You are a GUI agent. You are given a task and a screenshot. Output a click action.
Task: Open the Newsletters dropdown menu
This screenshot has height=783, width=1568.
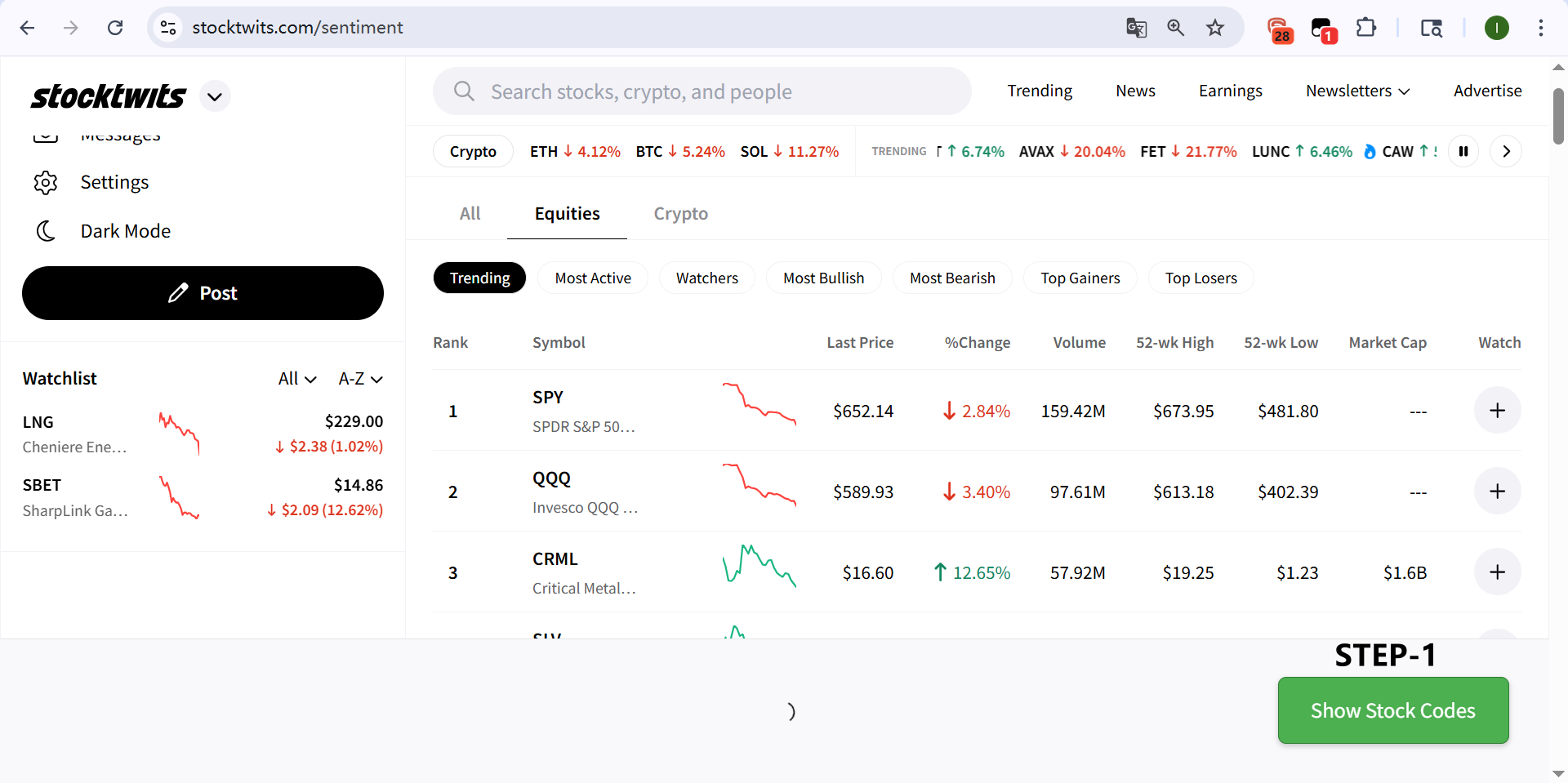point(1357,91)
